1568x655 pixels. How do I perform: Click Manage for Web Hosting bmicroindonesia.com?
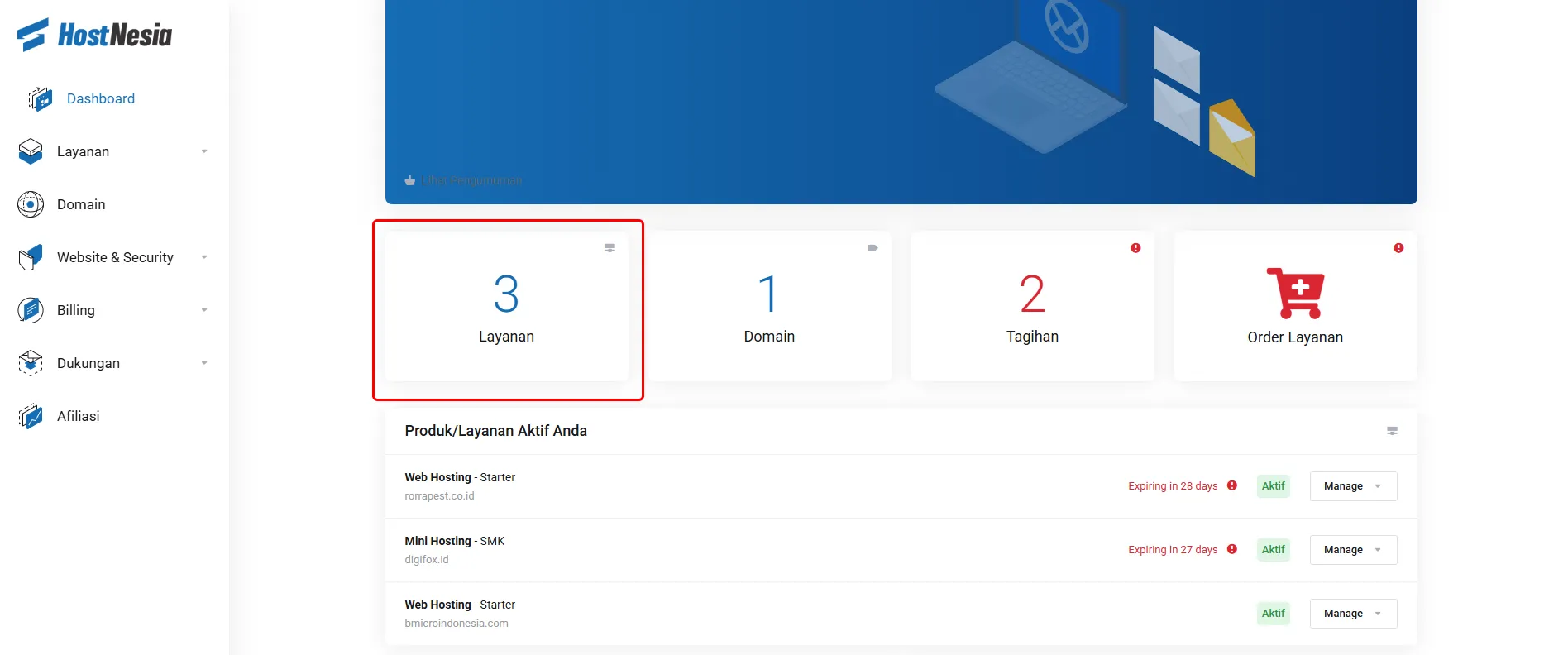point(1353,614)
